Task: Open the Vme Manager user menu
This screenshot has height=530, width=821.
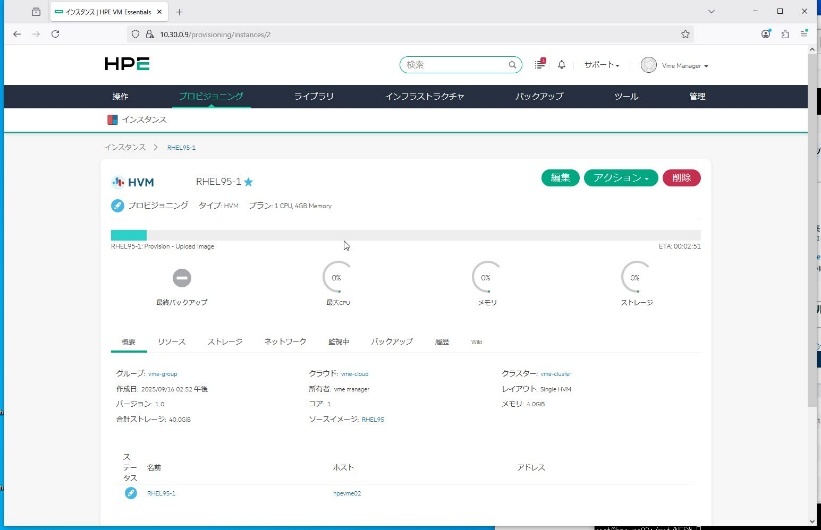Action: click(x=674, y=65)
